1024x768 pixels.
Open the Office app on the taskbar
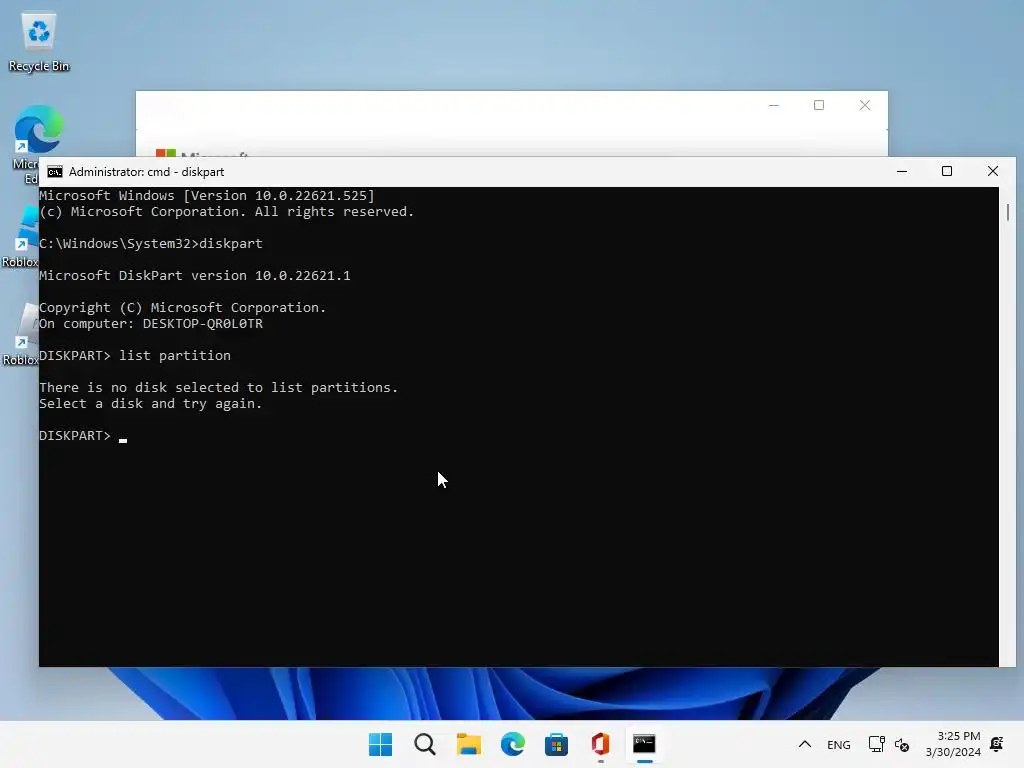click(600, 744)
